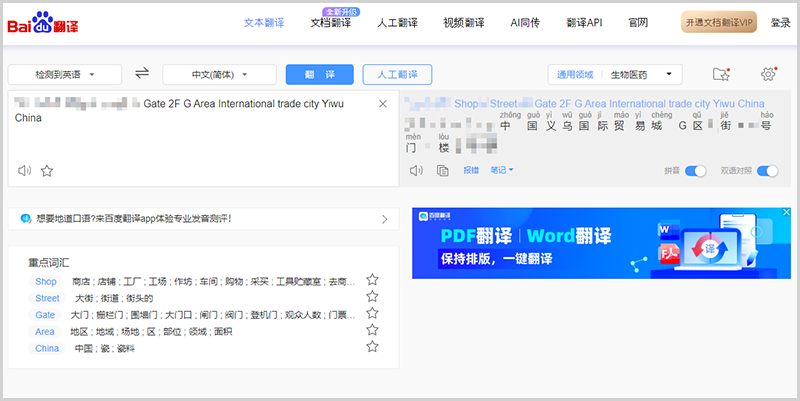Click the 重点词汇 heading

(48, 263)
